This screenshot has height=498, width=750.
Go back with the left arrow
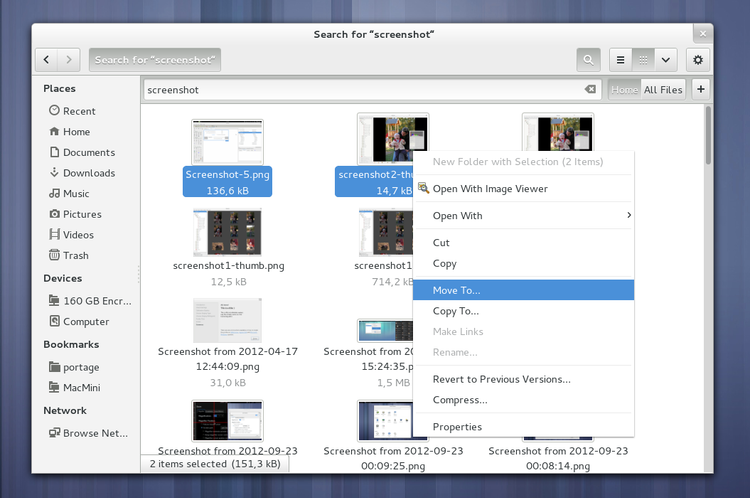(x=47, y=60)
